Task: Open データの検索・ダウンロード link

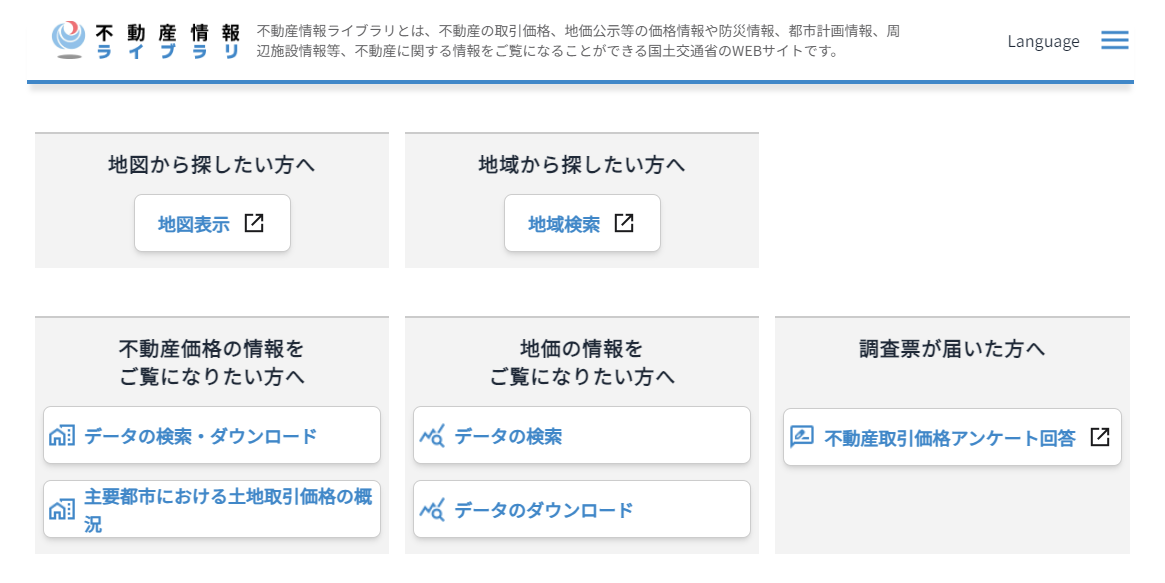Action: (x=201, y=436)
